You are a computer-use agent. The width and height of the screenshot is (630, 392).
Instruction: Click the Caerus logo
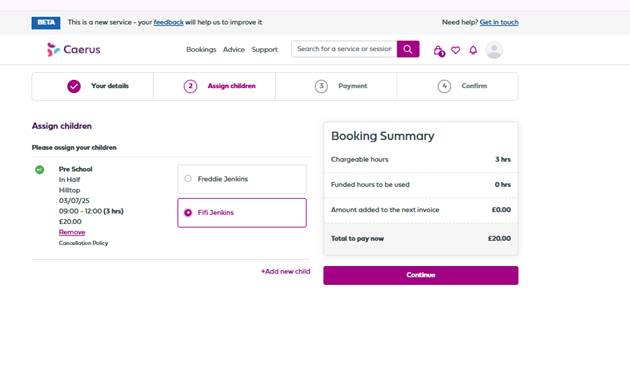coord(74,49)
